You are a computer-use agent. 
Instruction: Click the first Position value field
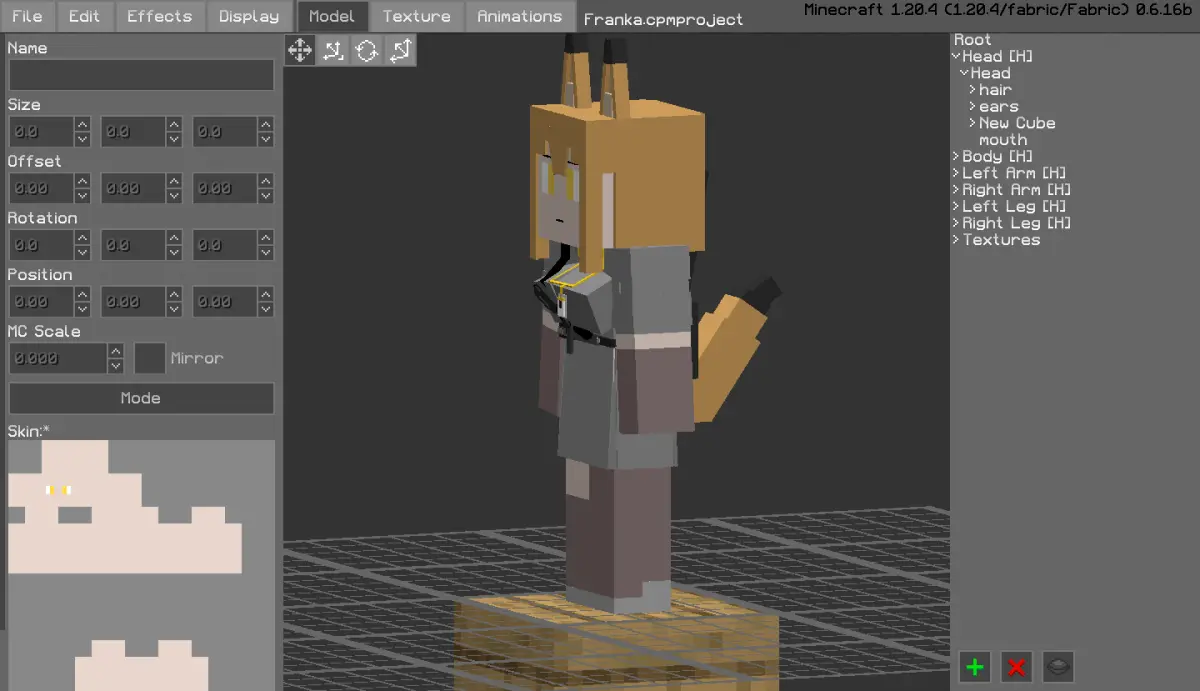point(41,302)
